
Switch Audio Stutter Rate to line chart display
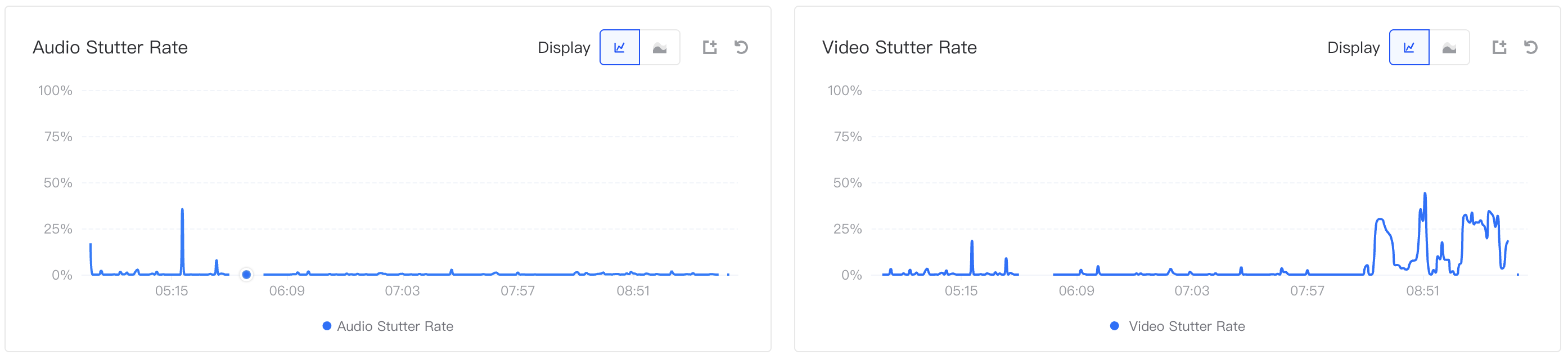[x=619, y=47]
